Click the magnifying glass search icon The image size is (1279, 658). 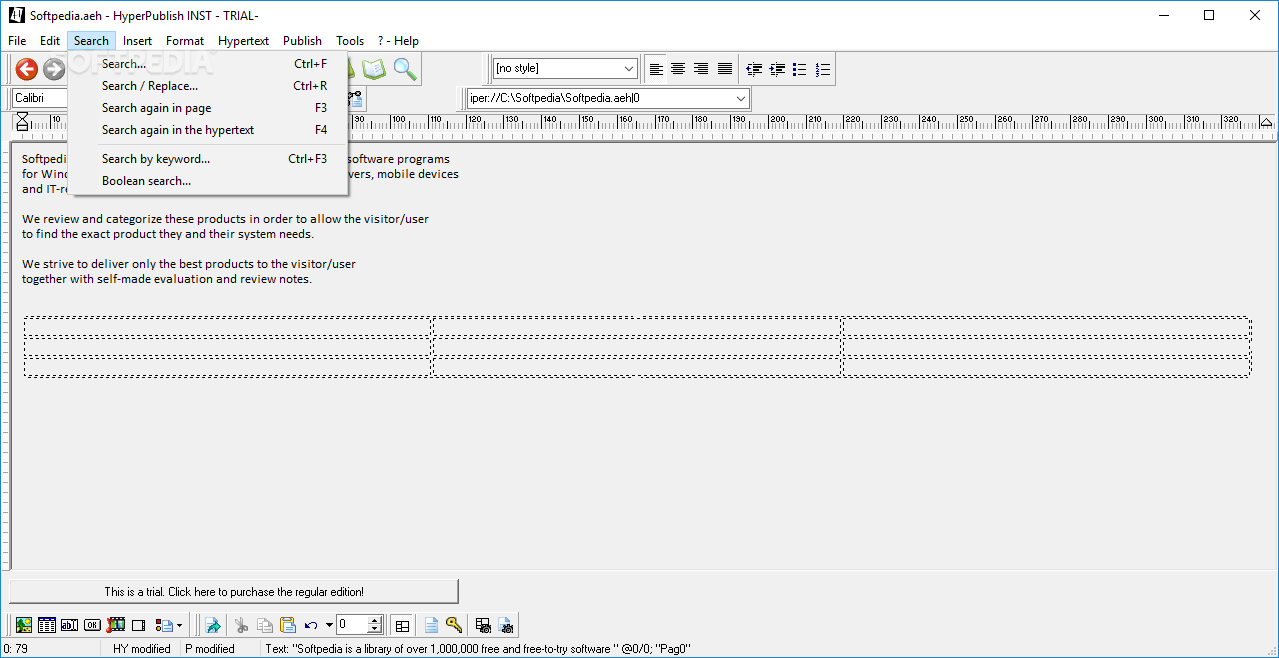(405, 69)
